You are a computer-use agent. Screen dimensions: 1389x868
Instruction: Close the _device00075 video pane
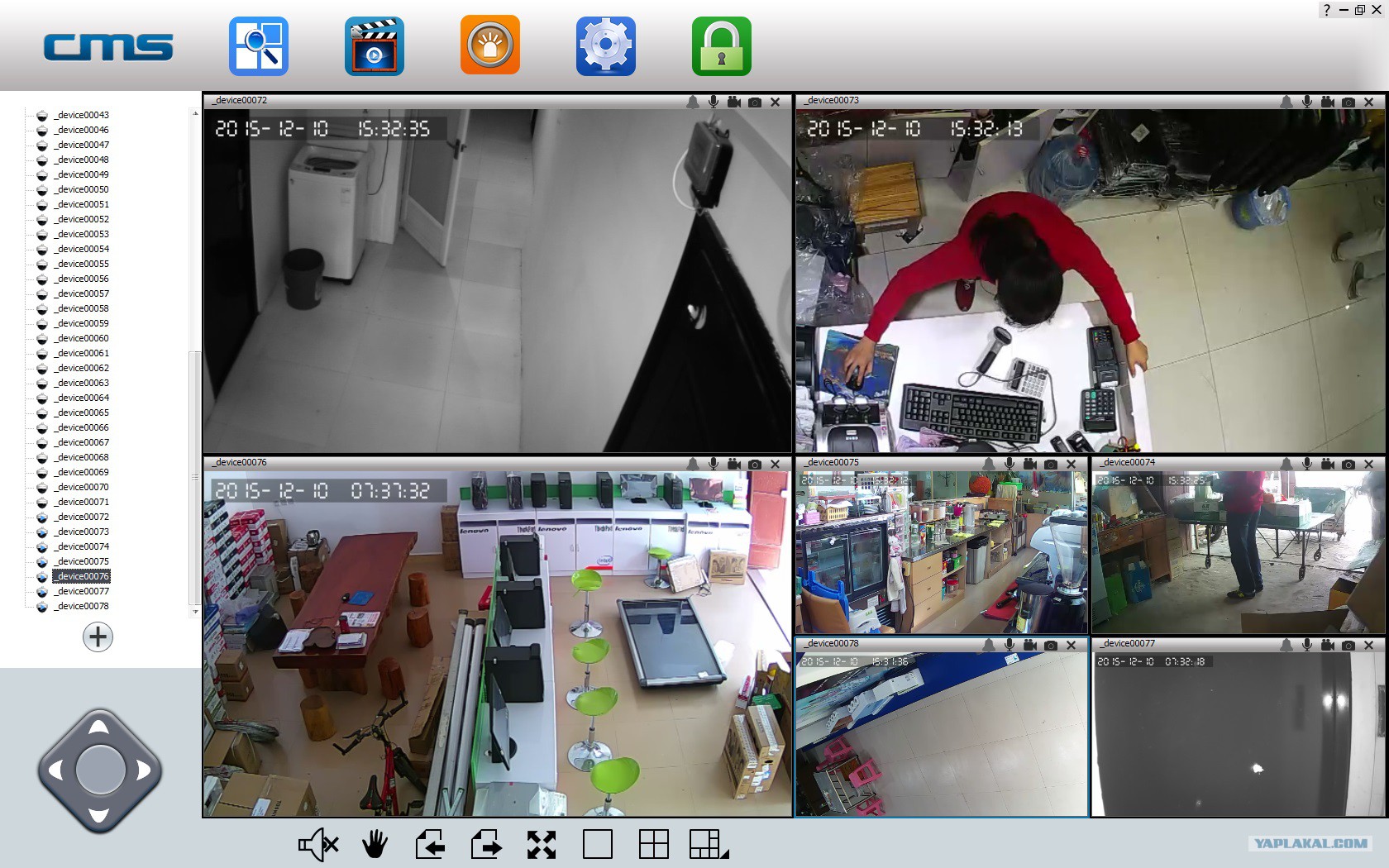coord(1072,464)
